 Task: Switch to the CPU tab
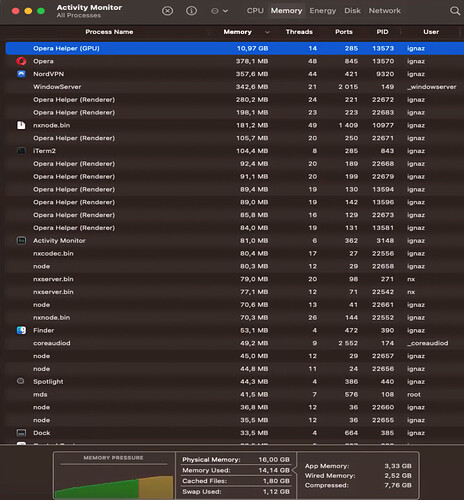[255, 11]
